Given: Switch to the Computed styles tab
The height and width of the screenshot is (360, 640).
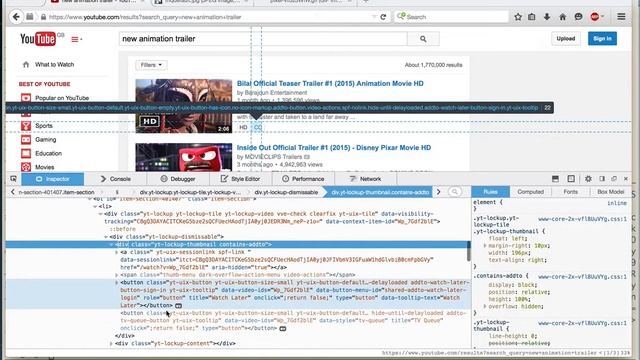Looking at the screenshot, I should click(x=530, y=192).
